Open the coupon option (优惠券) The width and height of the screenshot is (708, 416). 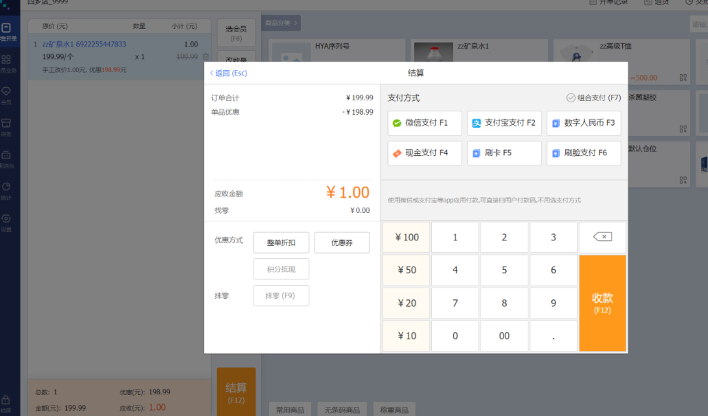pyautogui.click(x=342, y=242)
